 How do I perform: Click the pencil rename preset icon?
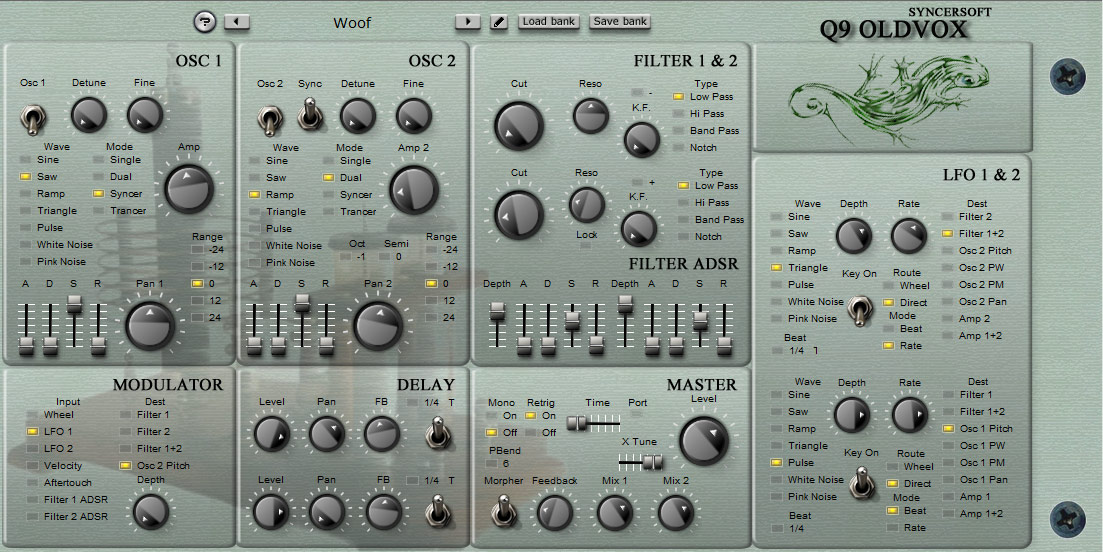(x=498, y=22)
